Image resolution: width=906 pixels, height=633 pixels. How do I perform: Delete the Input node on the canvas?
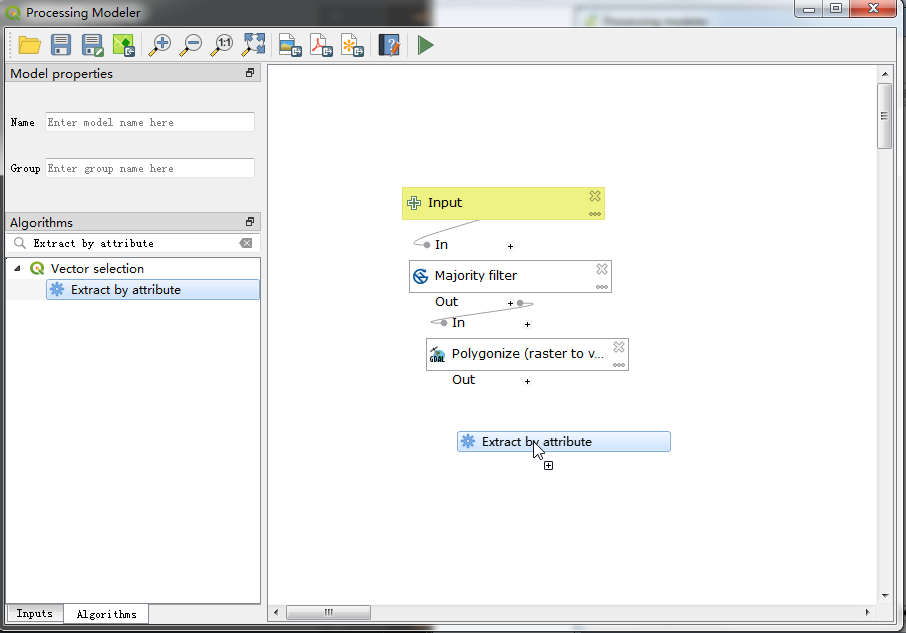tap(595, 196)
